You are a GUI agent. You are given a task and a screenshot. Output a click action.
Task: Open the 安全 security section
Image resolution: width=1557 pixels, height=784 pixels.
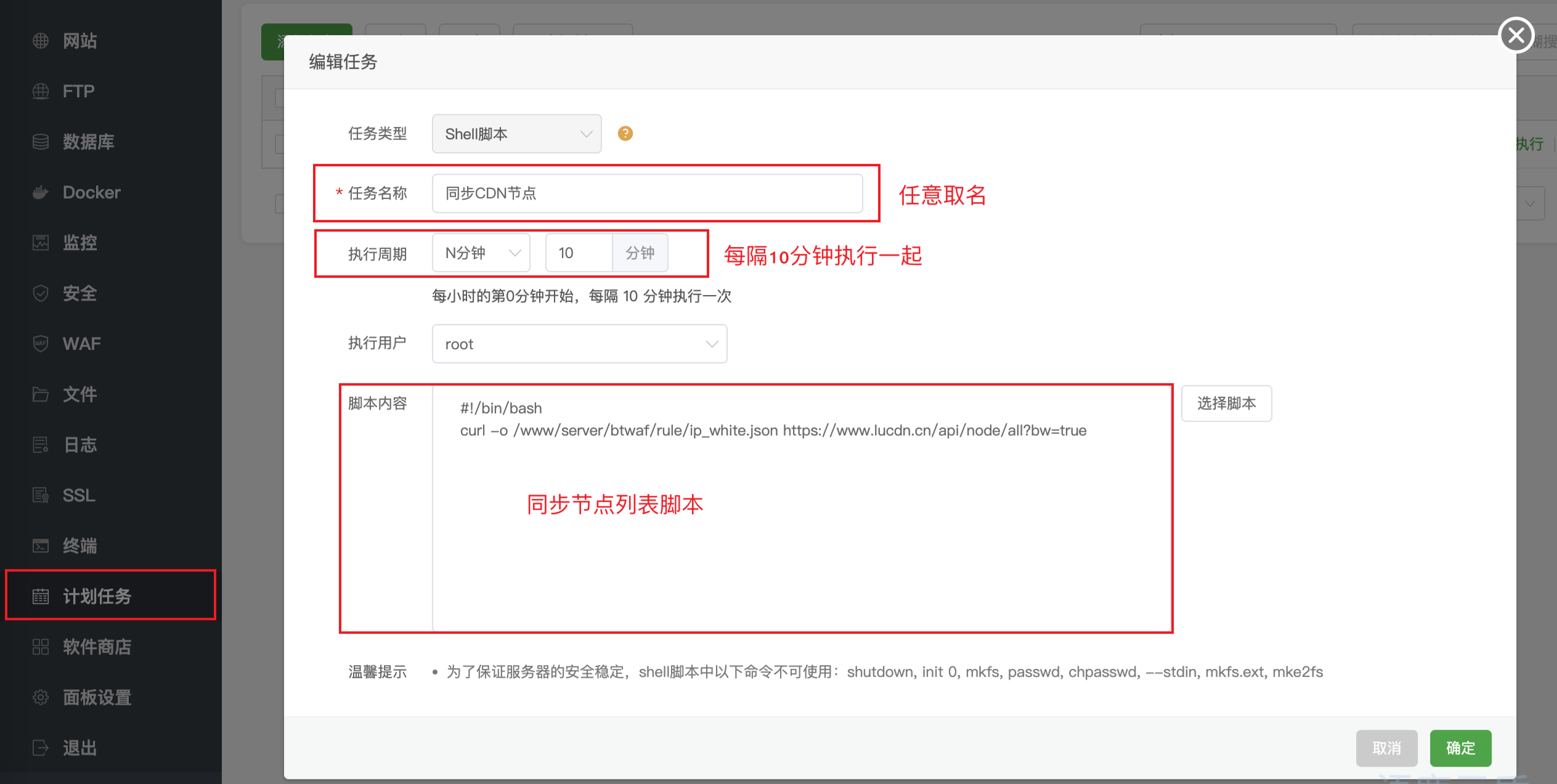(x=79, y=293)
